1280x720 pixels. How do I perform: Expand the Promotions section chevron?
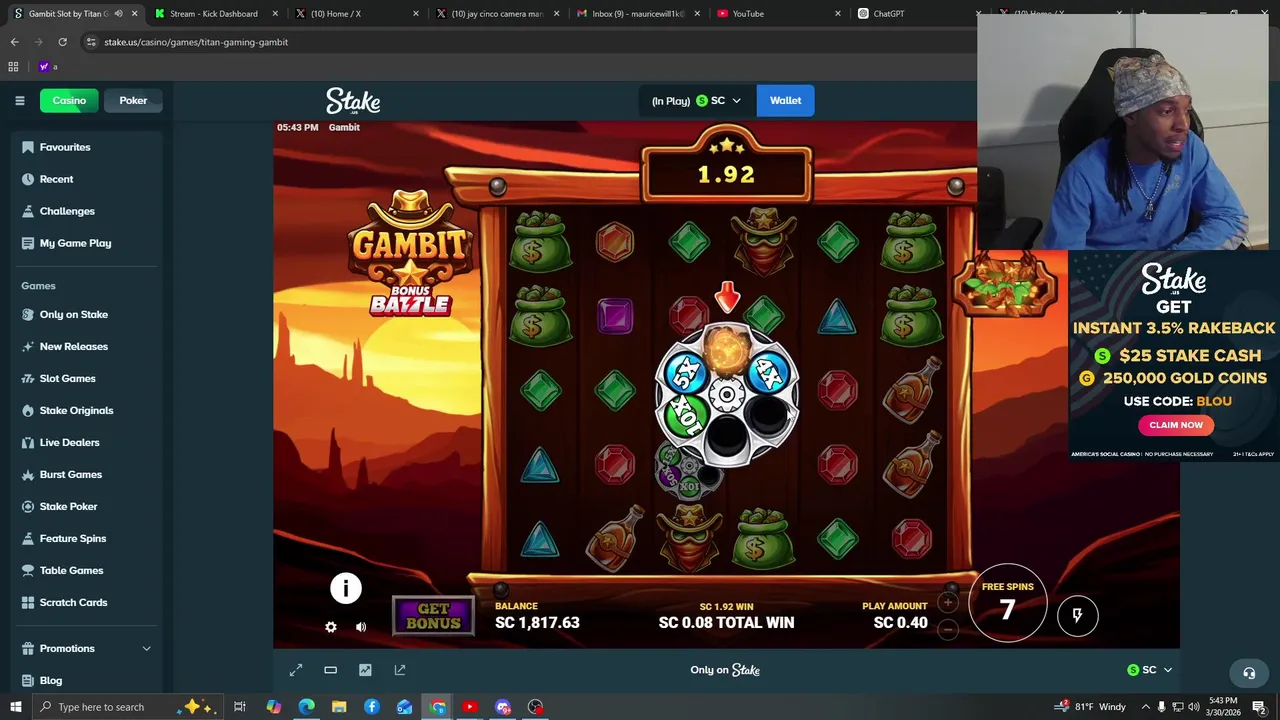click(146, 648)
